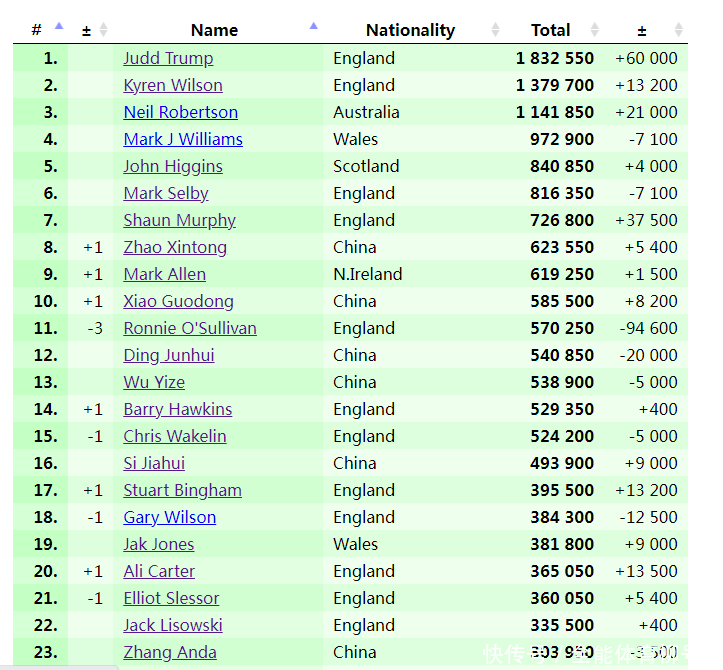Open Jack Lisowski's player page
723x670 pixels.
173,625
